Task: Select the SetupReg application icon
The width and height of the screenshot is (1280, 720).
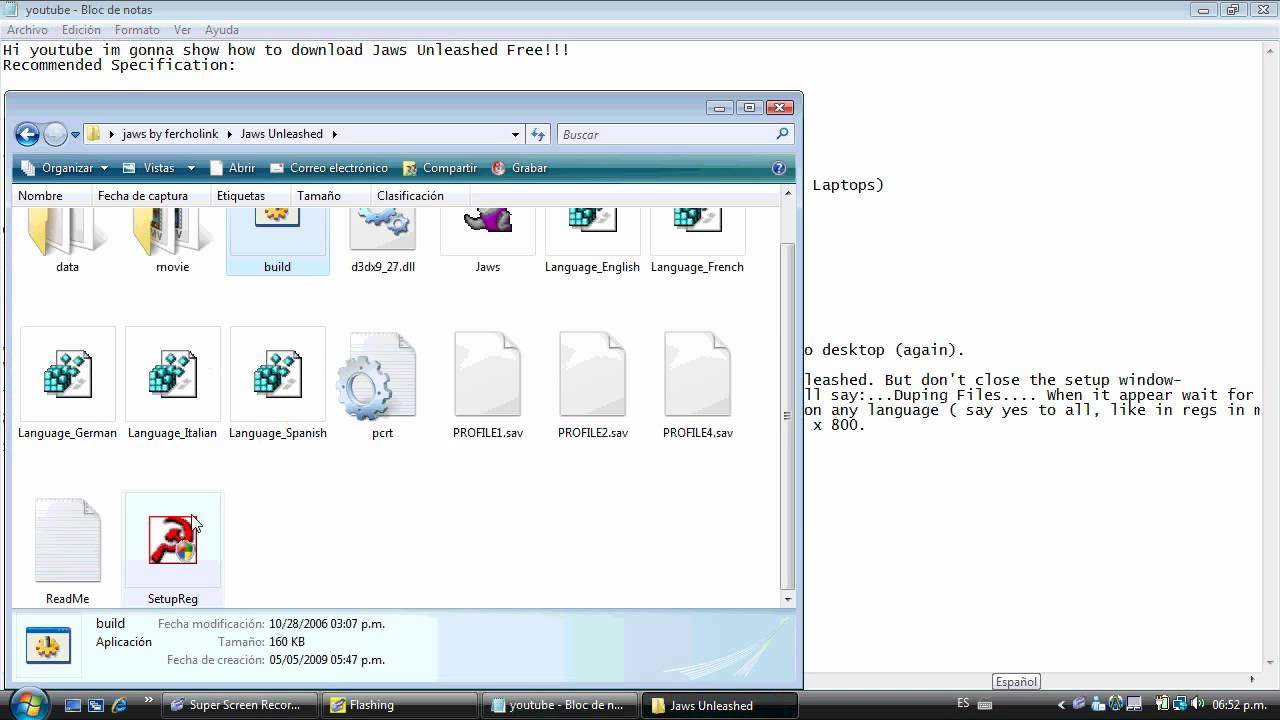Action: (173, 540)
